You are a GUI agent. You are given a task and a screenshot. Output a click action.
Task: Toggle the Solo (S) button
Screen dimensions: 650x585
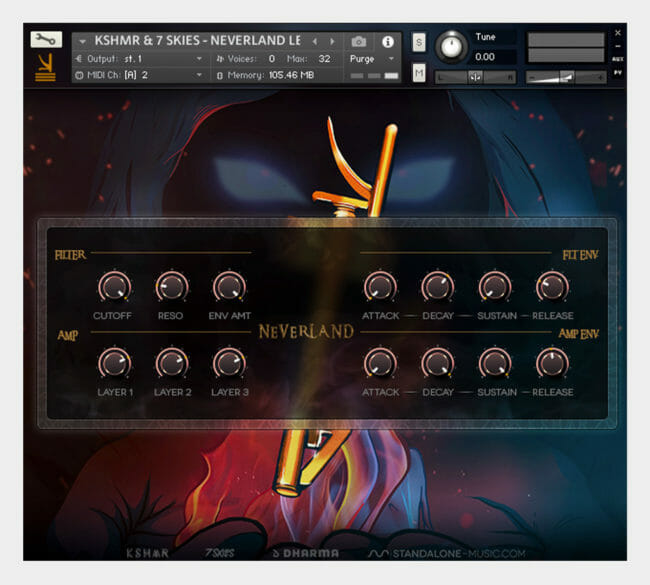tap(419, 42)
